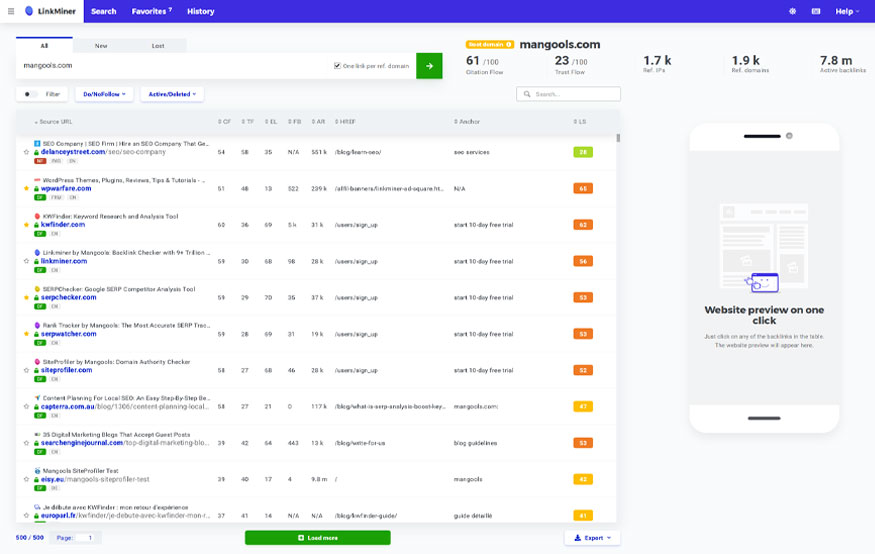This screenshot has width=875, height=554.
Task: Open the kwfinder.com source link
Action: (63, 225)
